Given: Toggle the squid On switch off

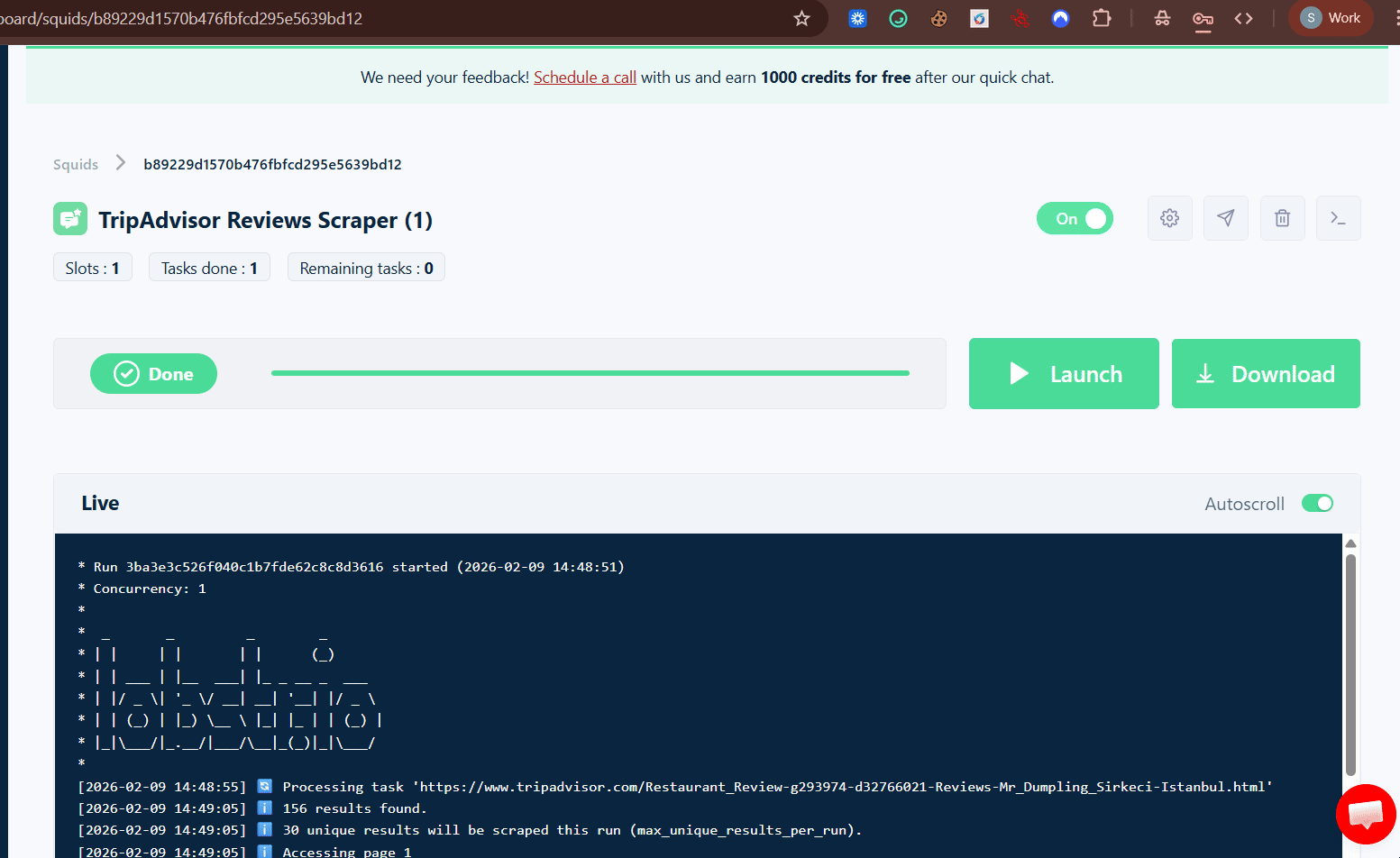Looking at the screenshot, I should [x=1075, y=219].
